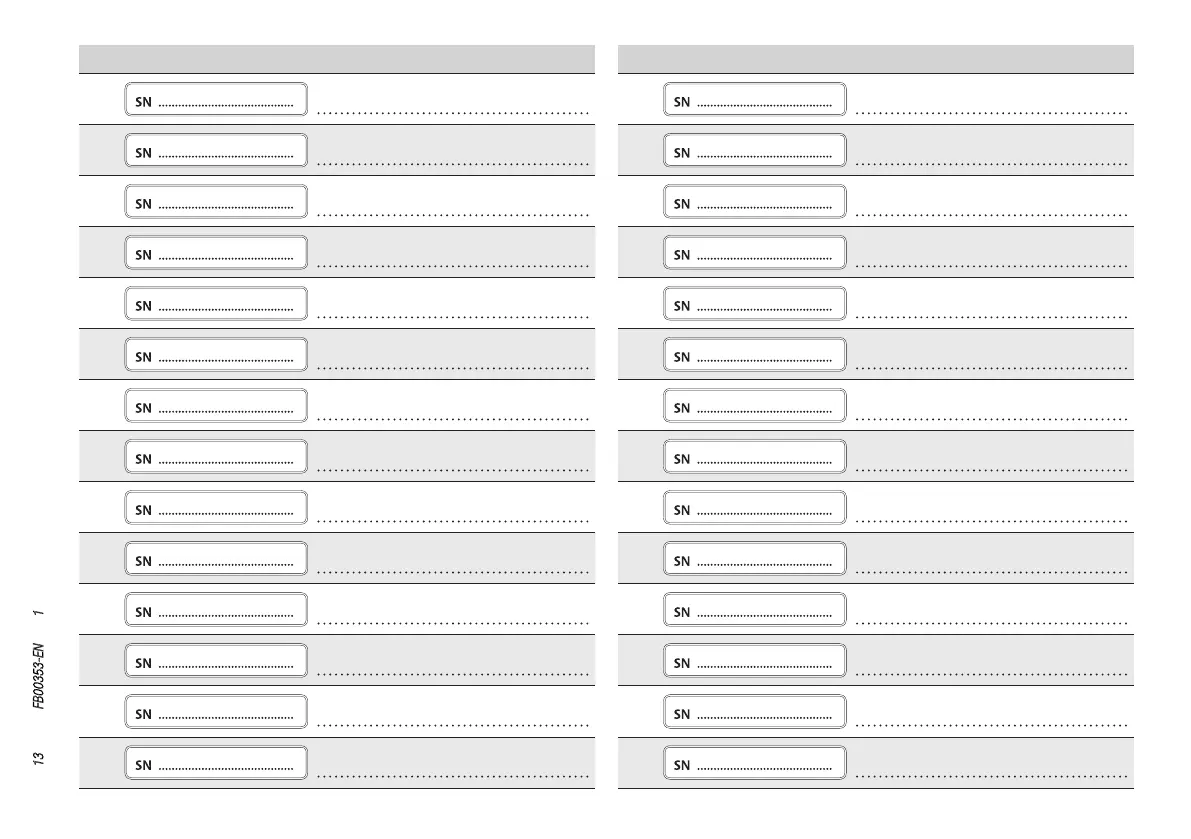The width and height of the screenshot is (1191, 839).
Task: Click dotted line beside sixth right SN box
Action: (992, 368)
